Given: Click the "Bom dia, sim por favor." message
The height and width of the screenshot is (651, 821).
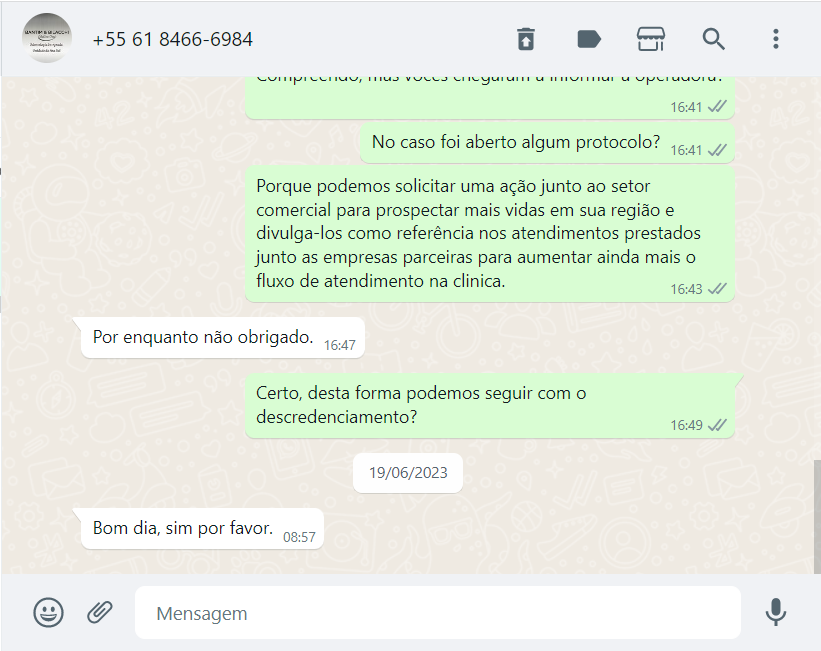Looking at the screenshot, I should 202,529.
